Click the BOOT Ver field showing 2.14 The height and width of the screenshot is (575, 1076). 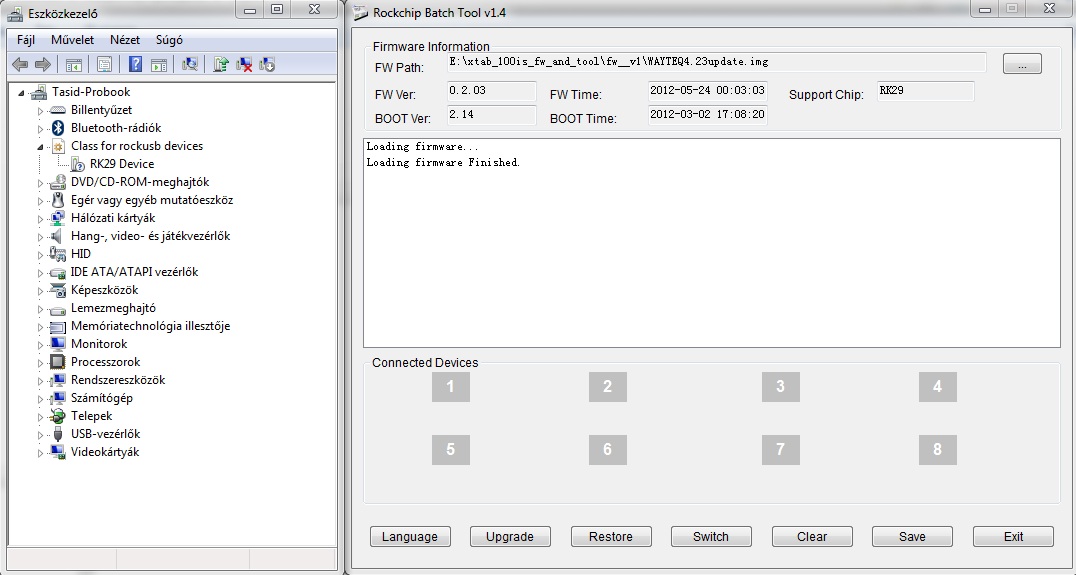click(491, 115)
